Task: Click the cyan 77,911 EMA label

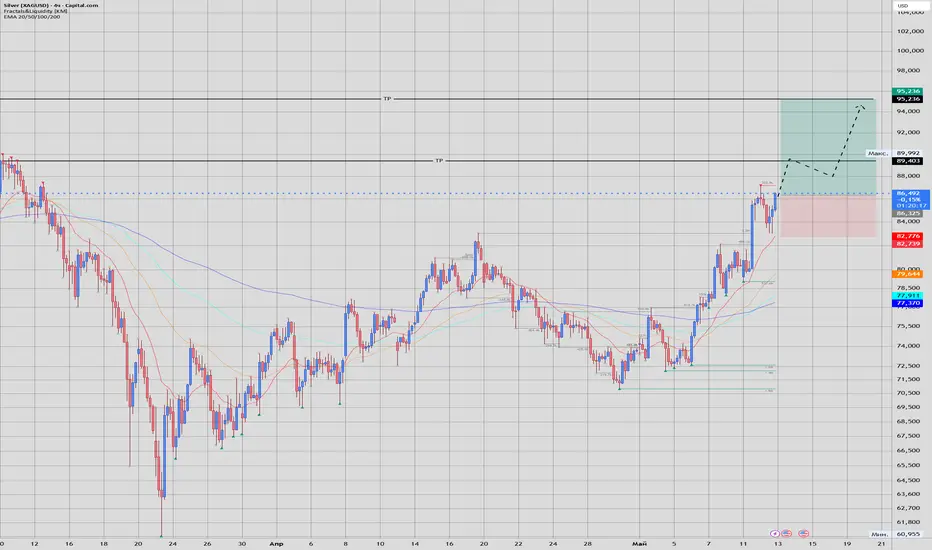Action: pos(908,295)
